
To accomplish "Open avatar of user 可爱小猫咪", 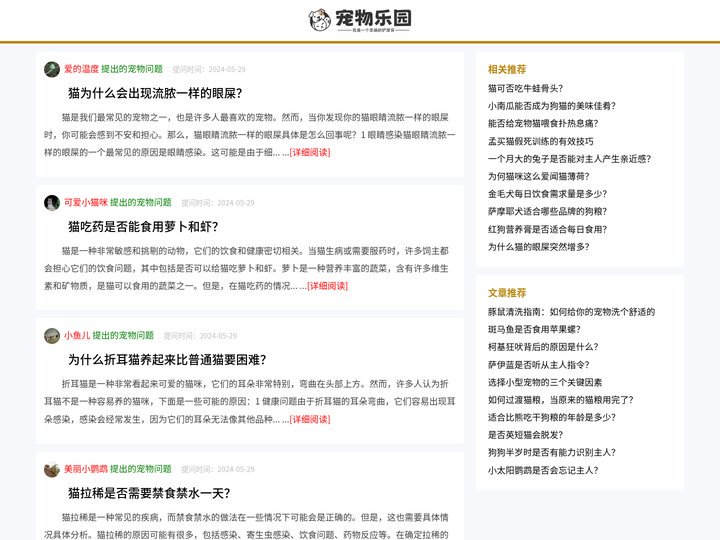I will coord(52,202).
